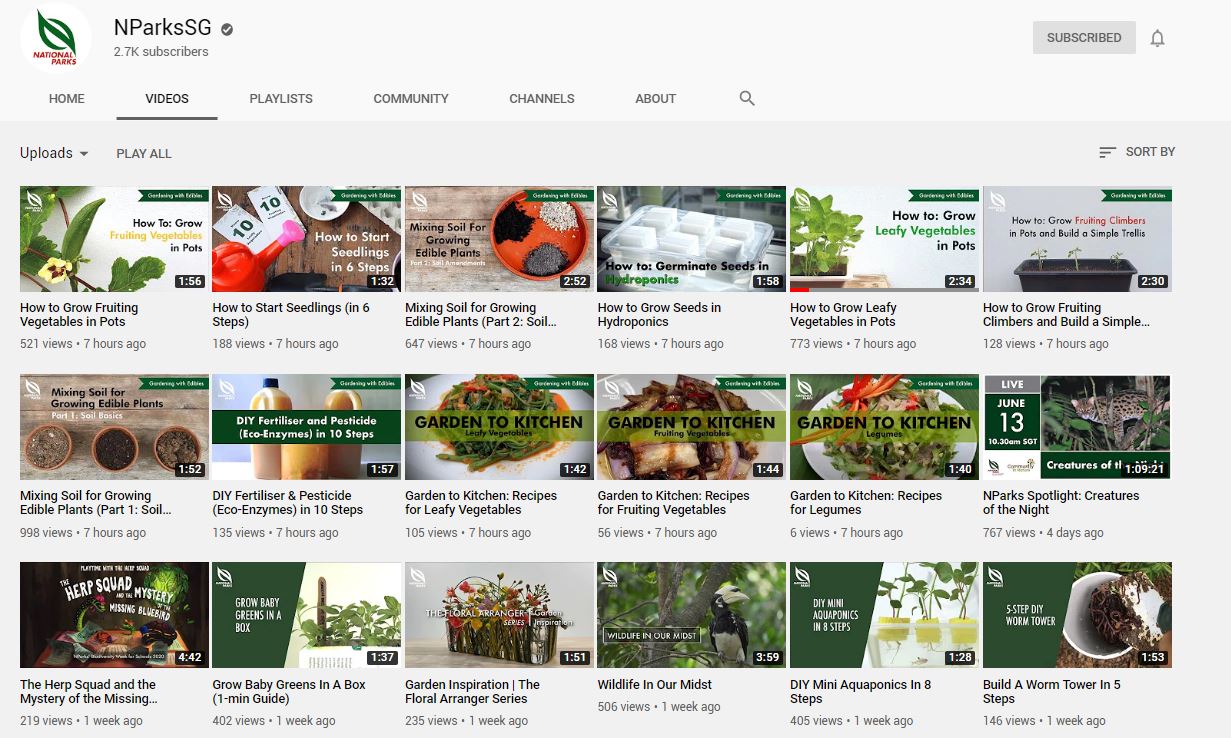The height and width of the screenshot is (738, 1231).
Task: Open the Playlists tab
Action: coord(281,98)
